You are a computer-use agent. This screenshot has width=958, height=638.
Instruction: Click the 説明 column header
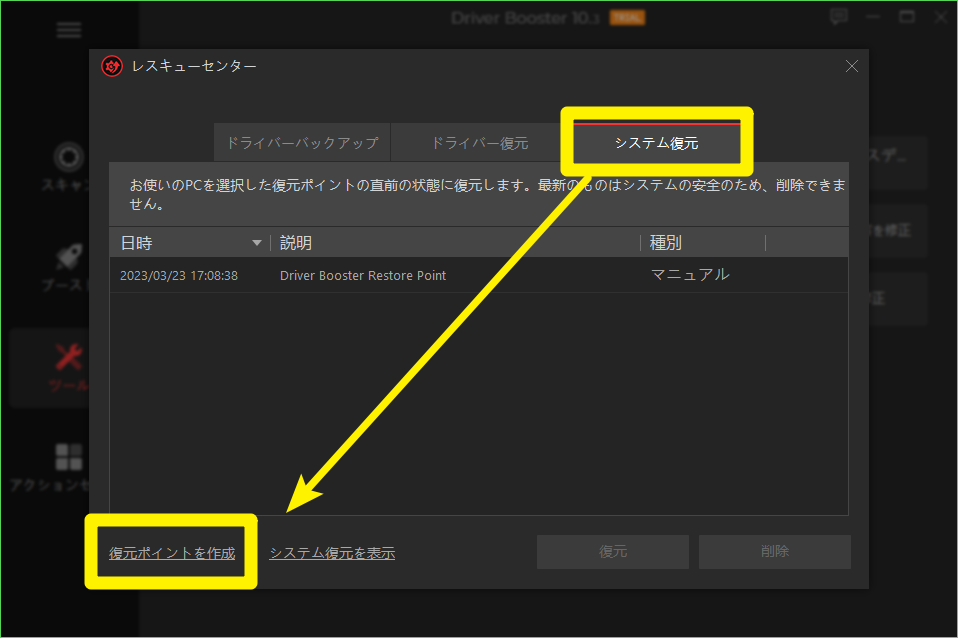296,243
